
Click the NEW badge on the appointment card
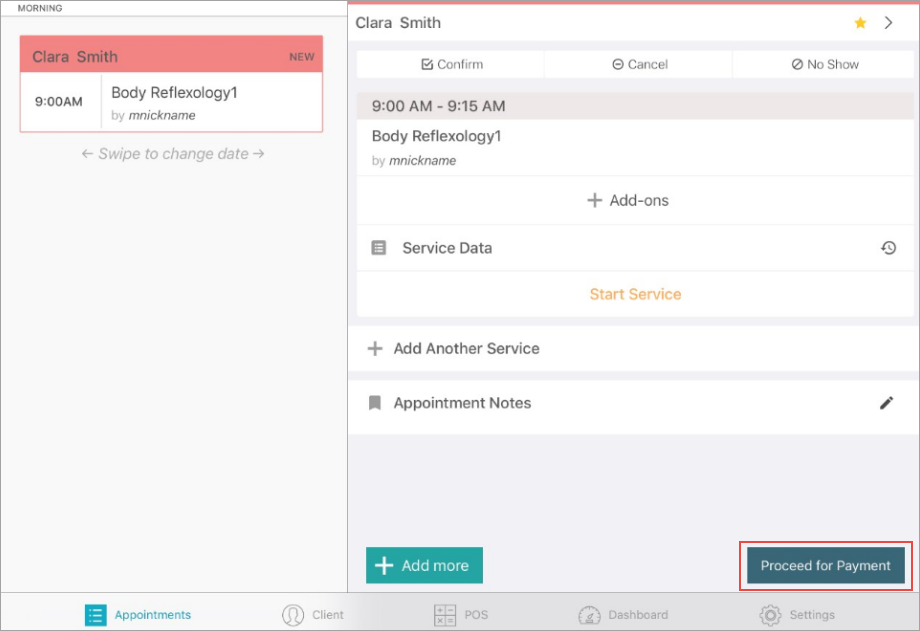click(x=302, y=57)
